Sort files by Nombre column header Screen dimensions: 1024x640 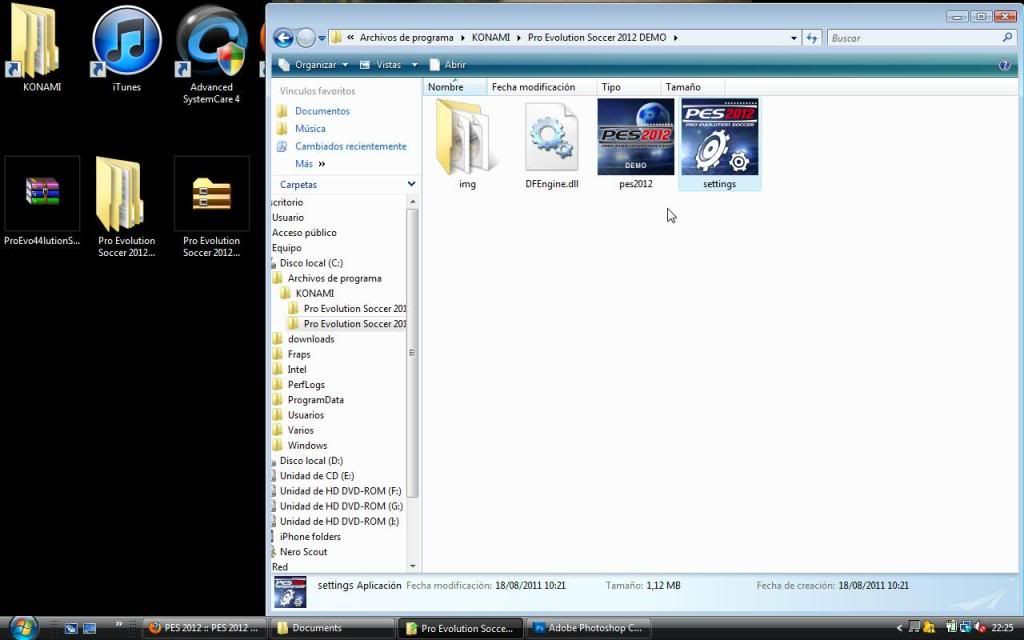tap(446, 87)
